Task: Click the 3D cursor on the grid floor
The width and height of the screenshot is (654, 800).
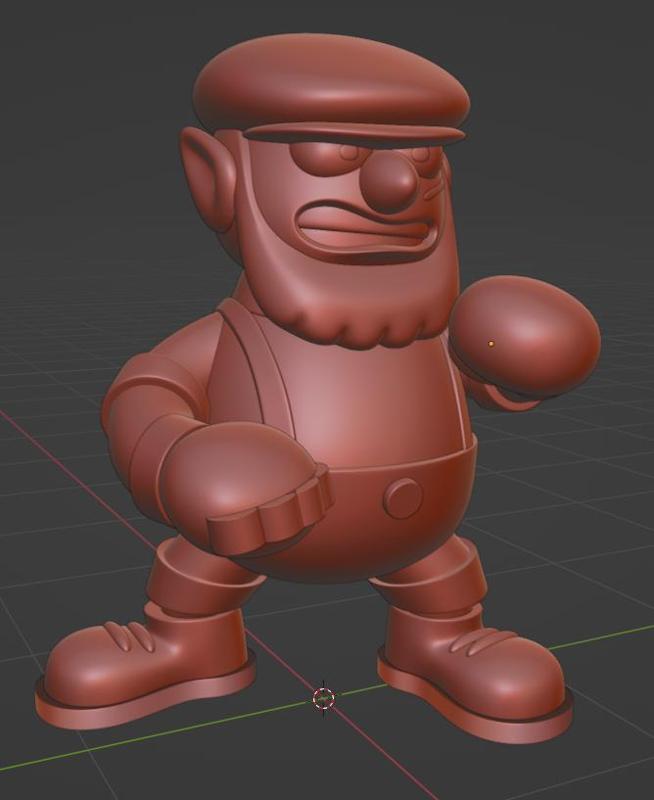Action: (323, 698)
